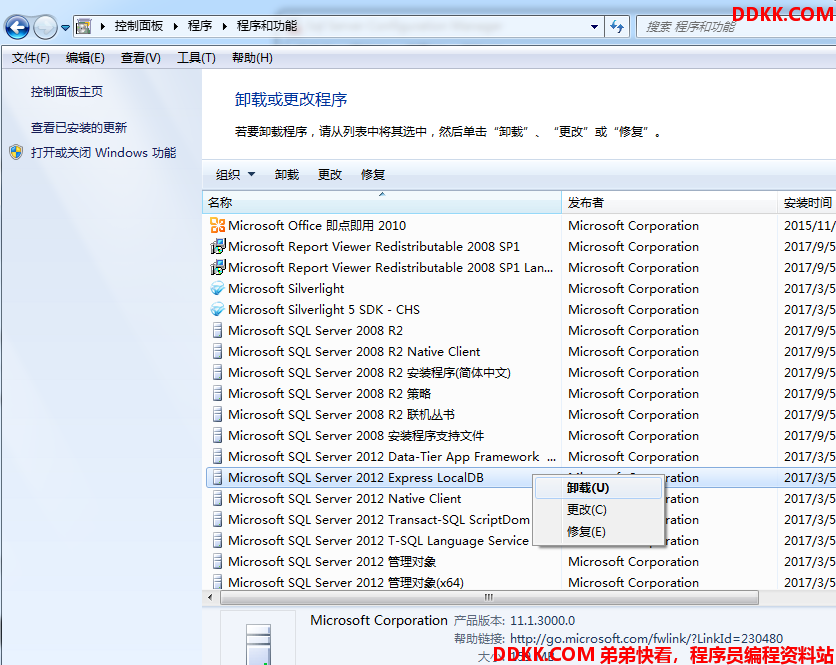Click icon of Microsoft SQL Server 2008 R2
This screenshot has width=836, height=665.
(x=218, y=331)
